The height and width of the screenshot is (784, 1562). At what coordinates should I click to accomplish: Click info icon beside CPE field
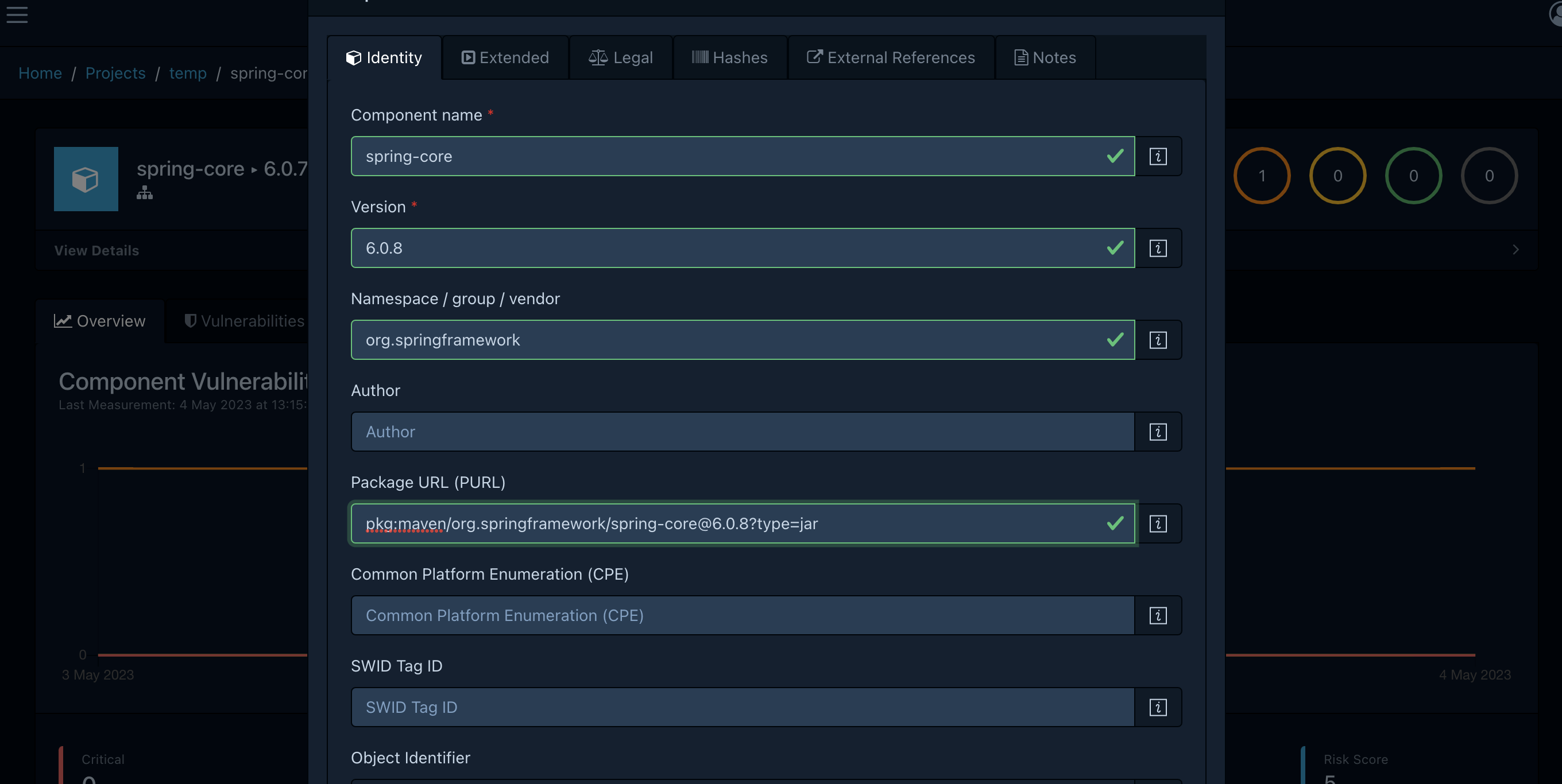(1158, 616)
